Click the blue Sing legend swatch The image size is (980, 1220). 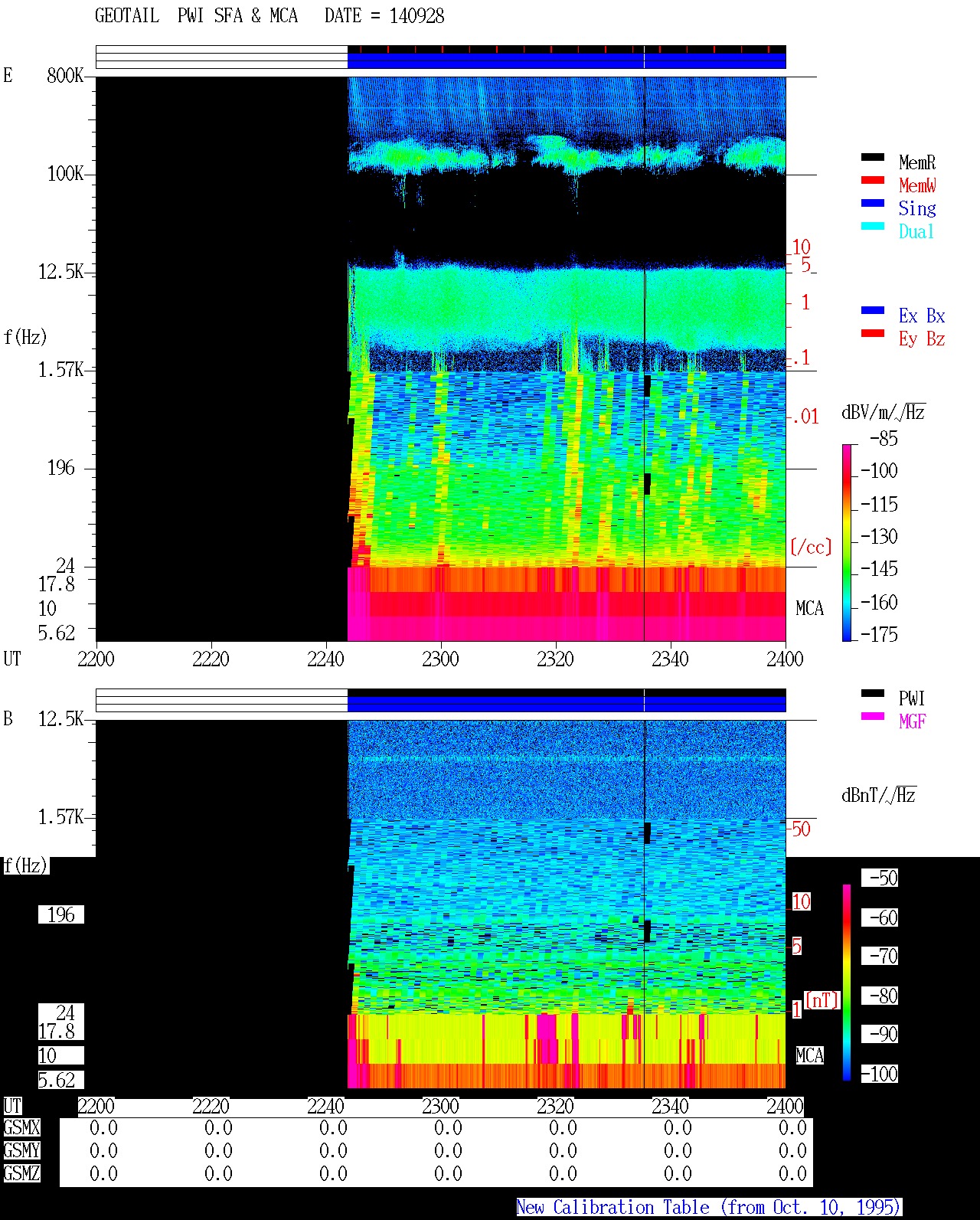873,203
